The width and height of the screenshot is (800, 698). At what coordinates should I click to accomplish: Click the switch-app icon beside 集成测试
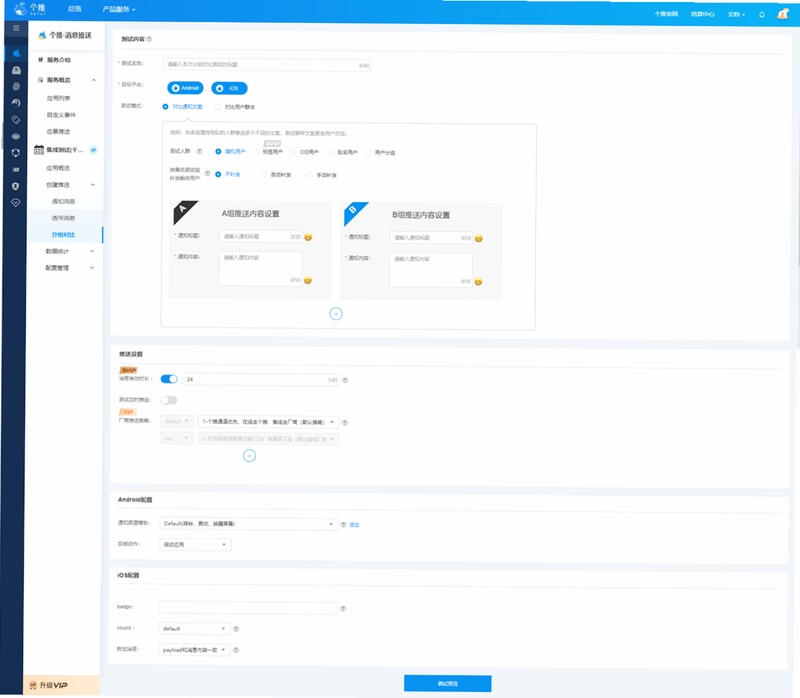(x=93, y=150)
